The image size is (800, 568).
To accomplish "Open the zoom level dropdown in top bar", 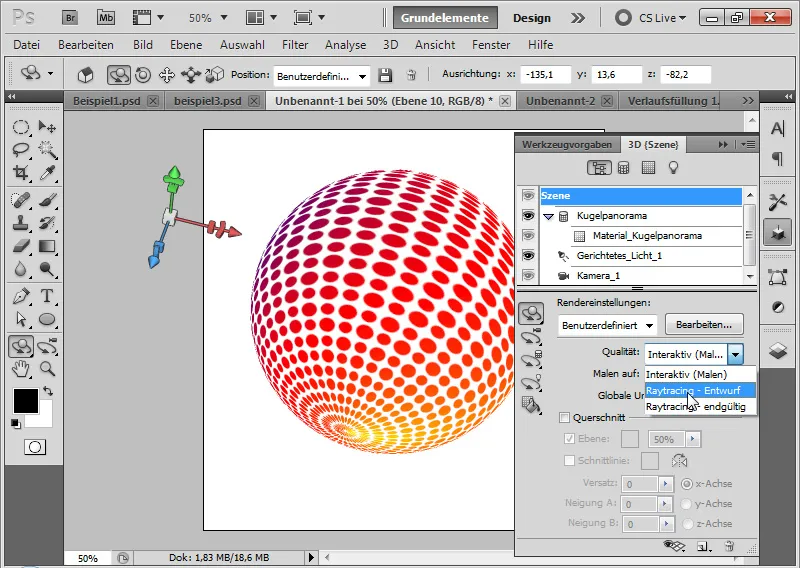I will 223,18.
